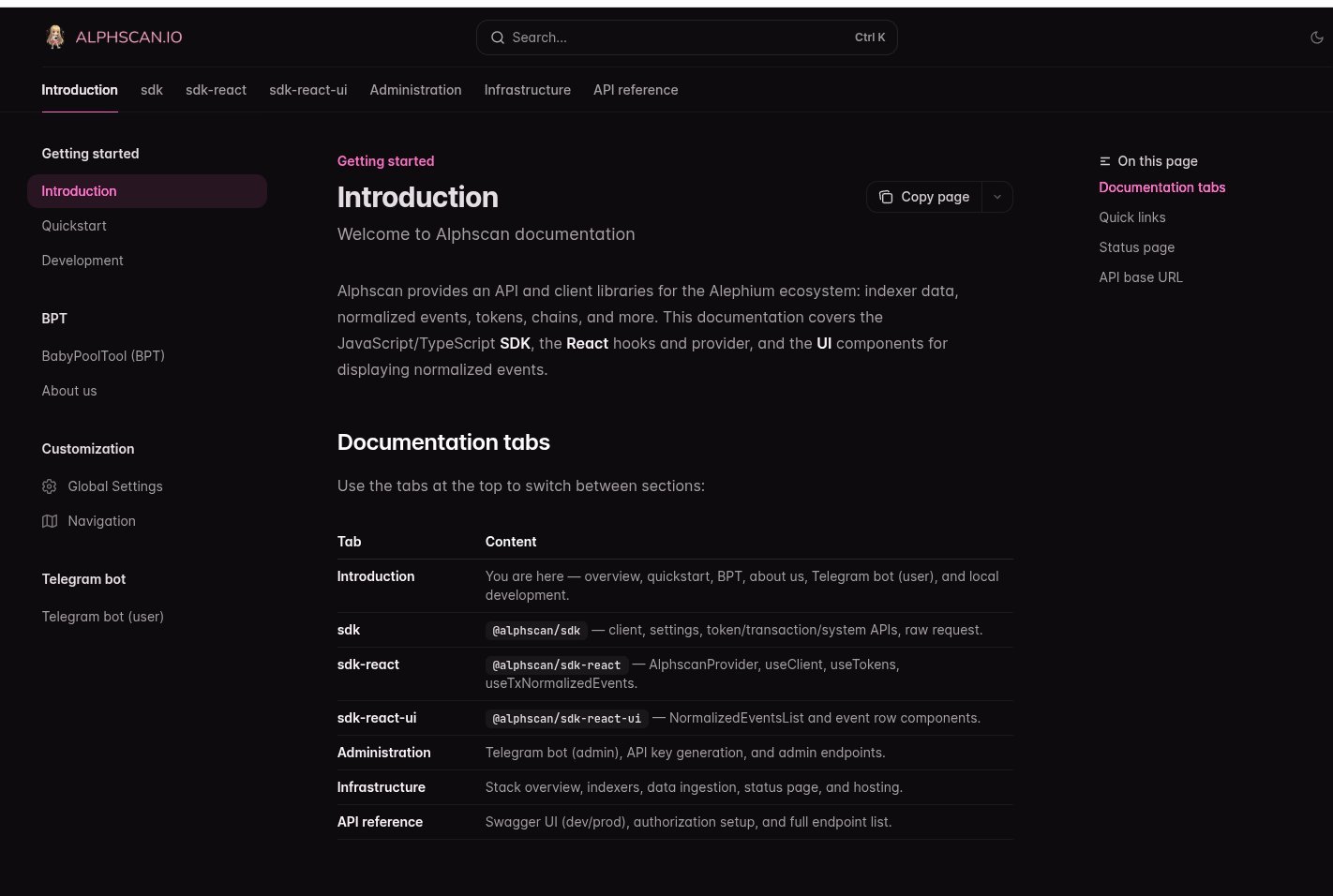Click the @alphscan/sdk code badge
Viewport: 1333px width, 896px height.
coord(536,631)
